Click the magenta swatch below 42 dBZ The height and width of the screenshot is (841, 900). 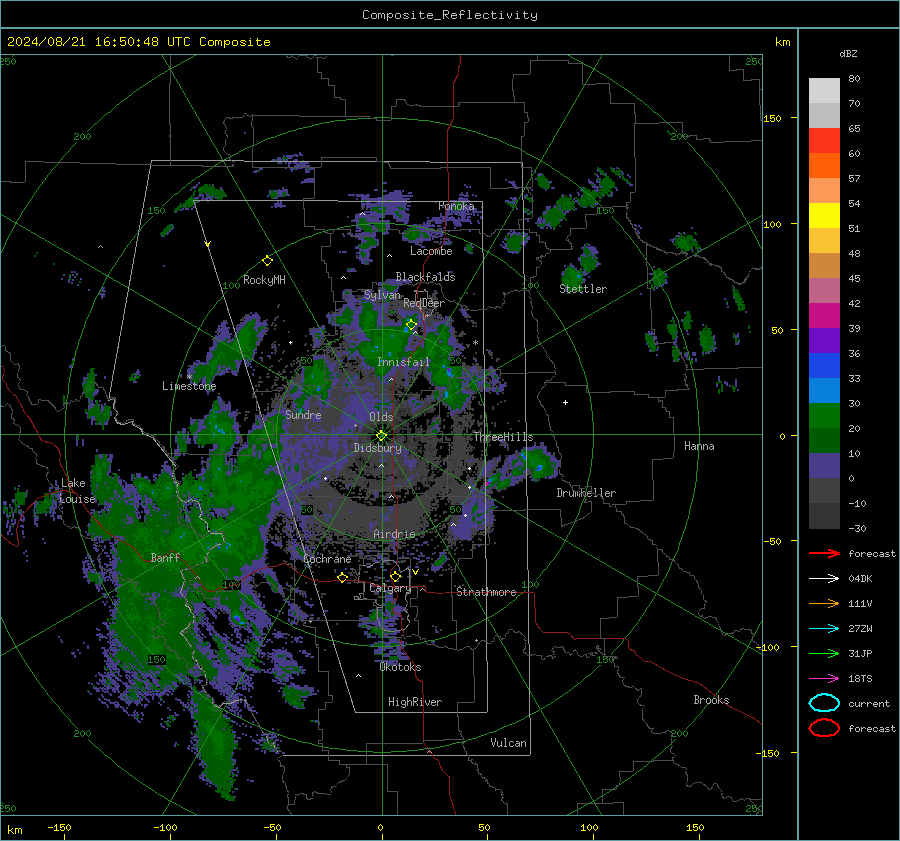(824, 316)
